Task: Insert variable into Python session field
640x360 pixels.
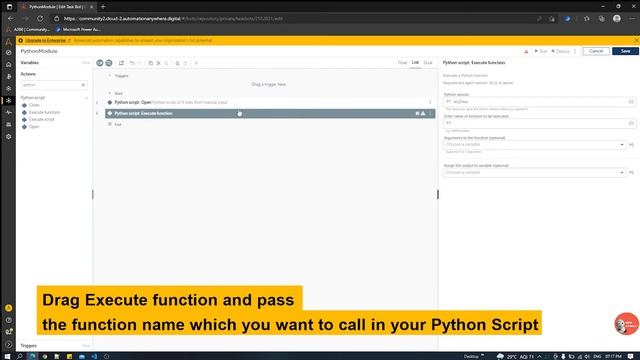Action: (631, 101)
